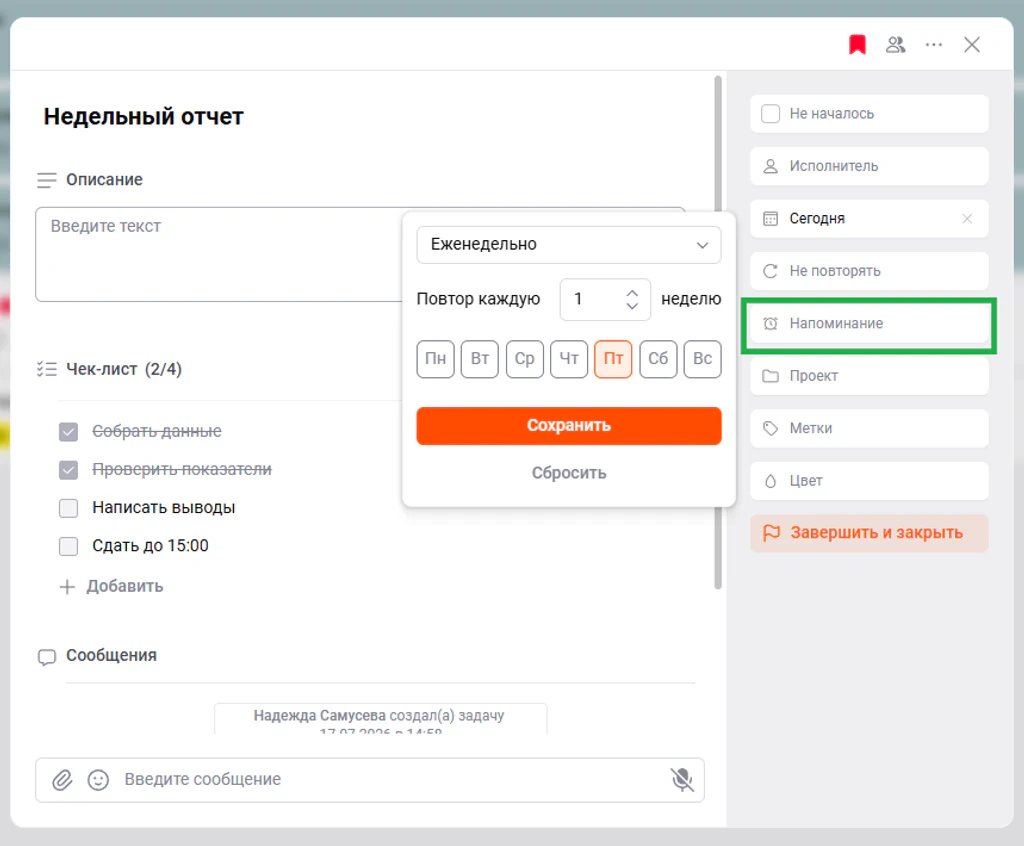The image size is (1024, 846).
Task: Click the Написать выводы item text
Action: [x=163, y=508]
